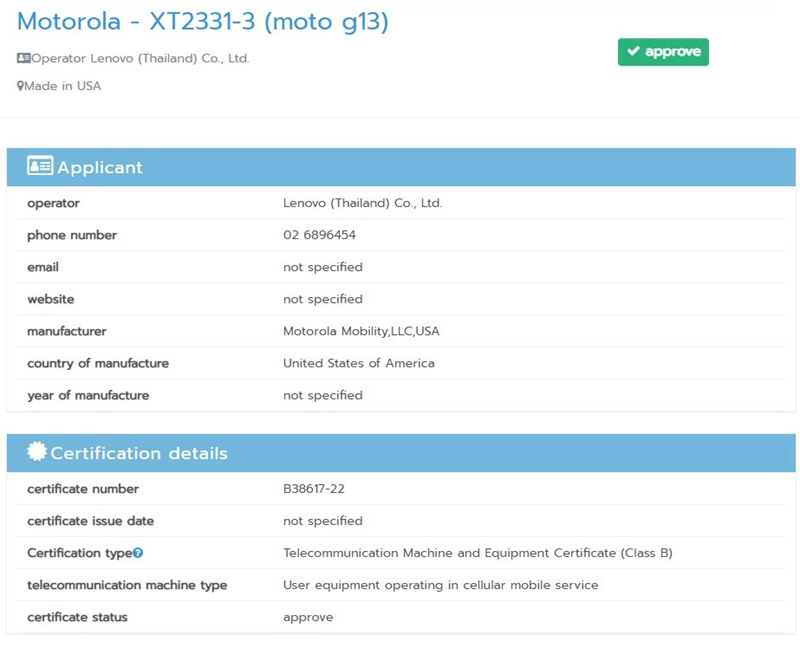Screen dimensions: 800x648
Task: Select United States of America value
Action: tap(359, 363)
